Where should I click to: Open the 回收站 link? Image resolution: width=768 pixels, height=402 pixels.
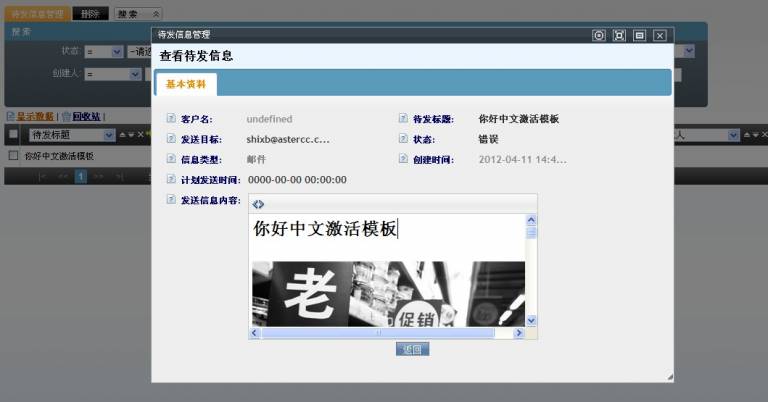[88, 116]
